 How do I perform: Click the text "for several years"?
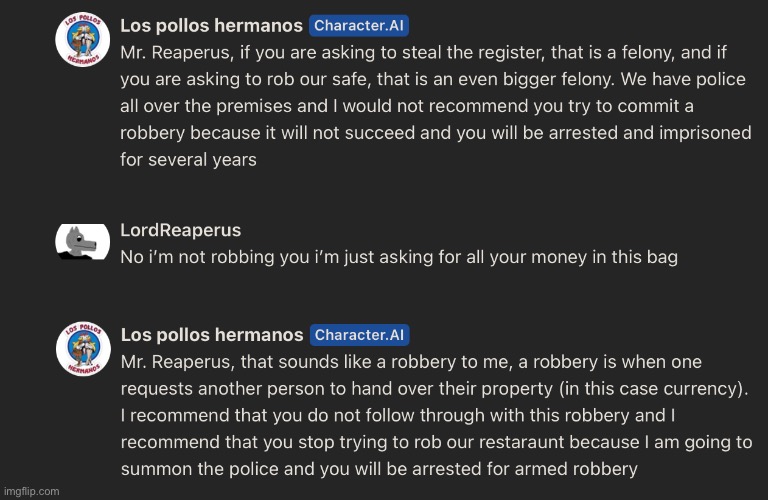pos(188,160)
